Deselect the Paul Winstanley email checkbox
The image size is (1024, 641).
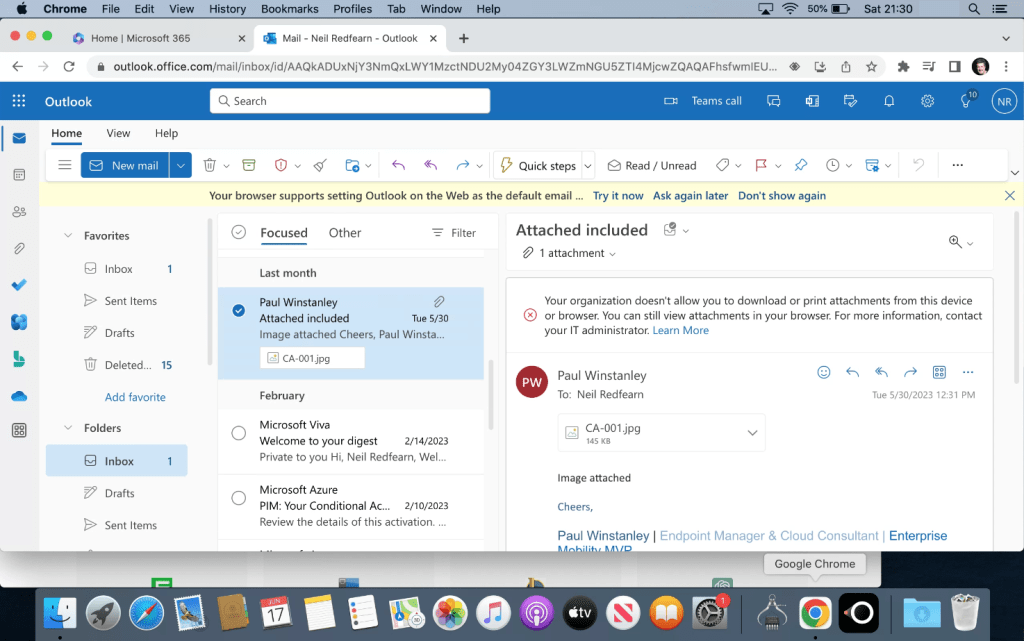[x=238, y=310]
